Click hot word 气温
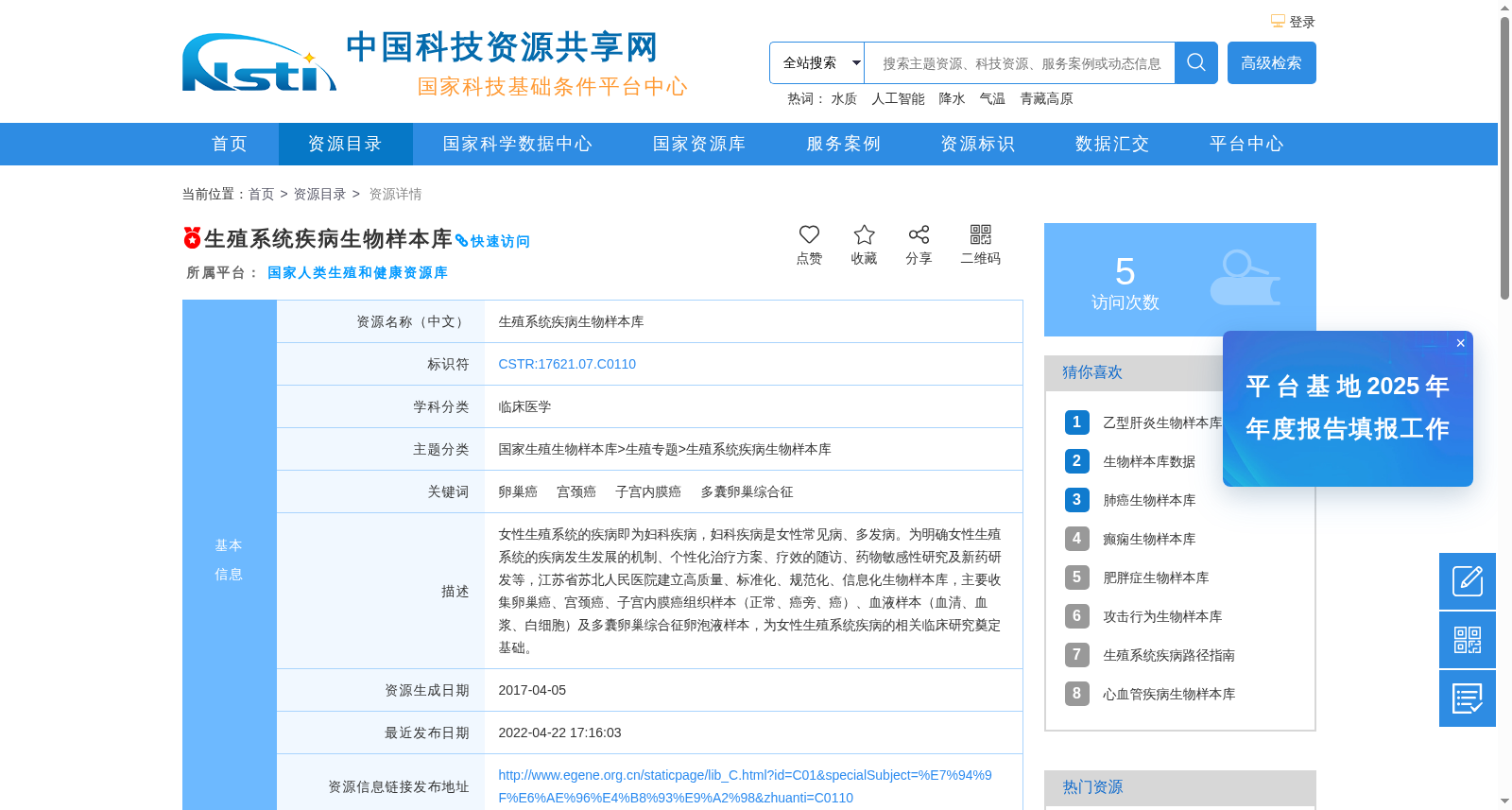This screenshot has width=1512, height=810. click(x=992, y=98)
